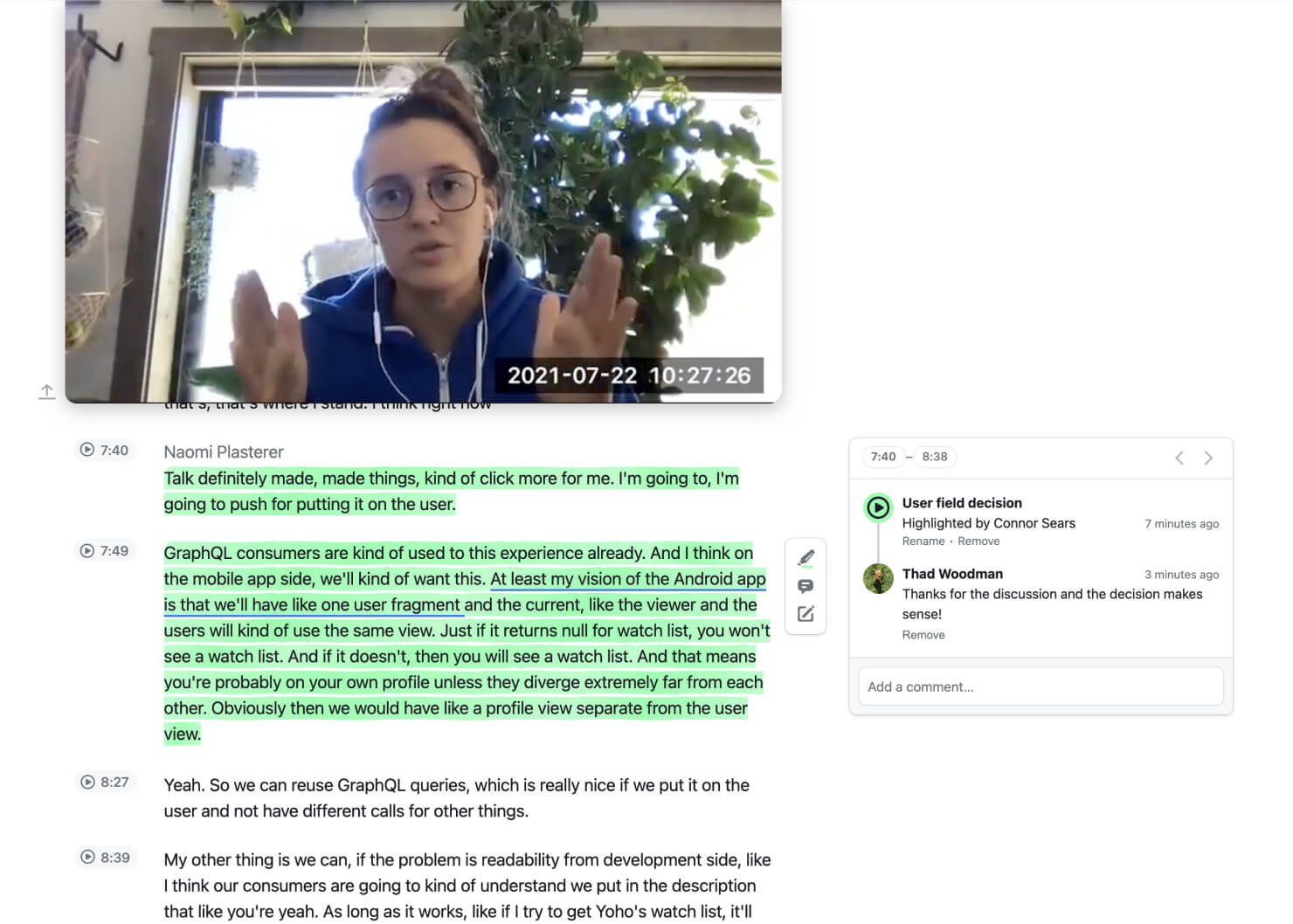
Task: Click the comment bubble icon
Action: click(x=806, y=586)
